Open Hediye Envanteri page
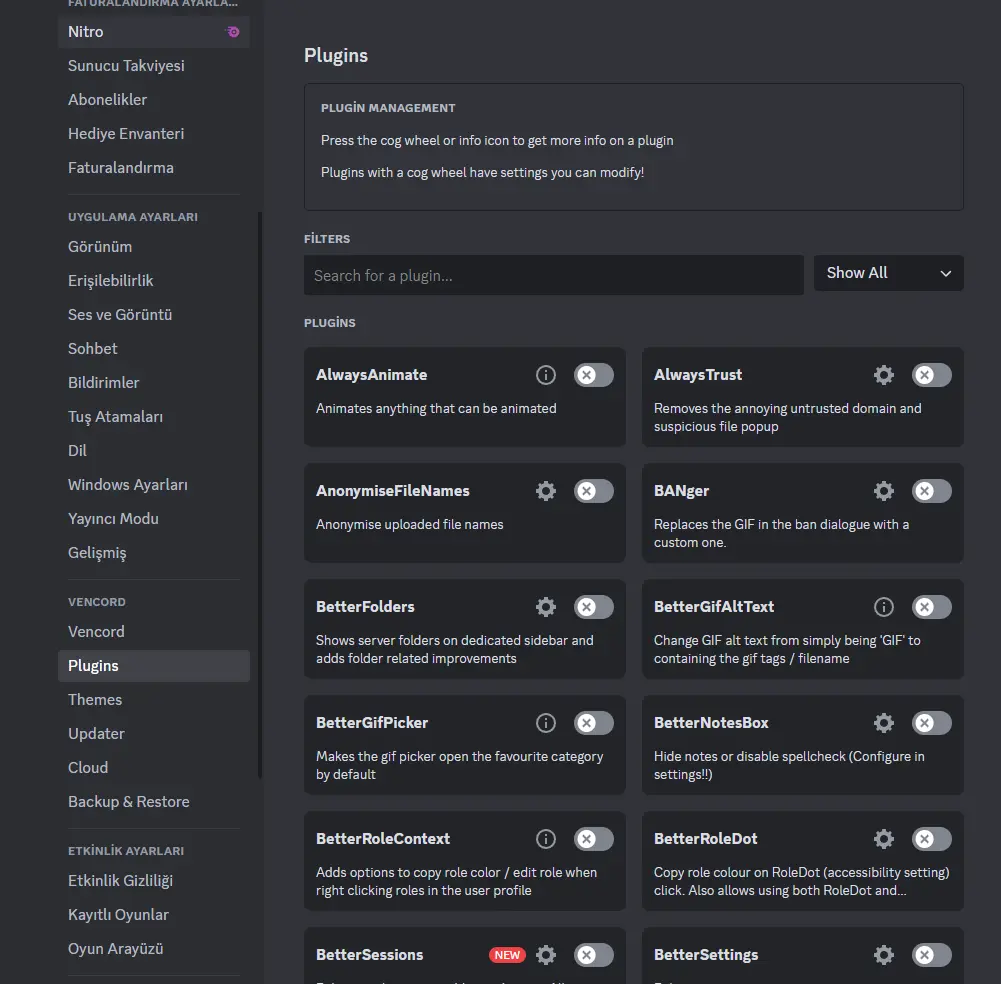 [x=153, y=133]
